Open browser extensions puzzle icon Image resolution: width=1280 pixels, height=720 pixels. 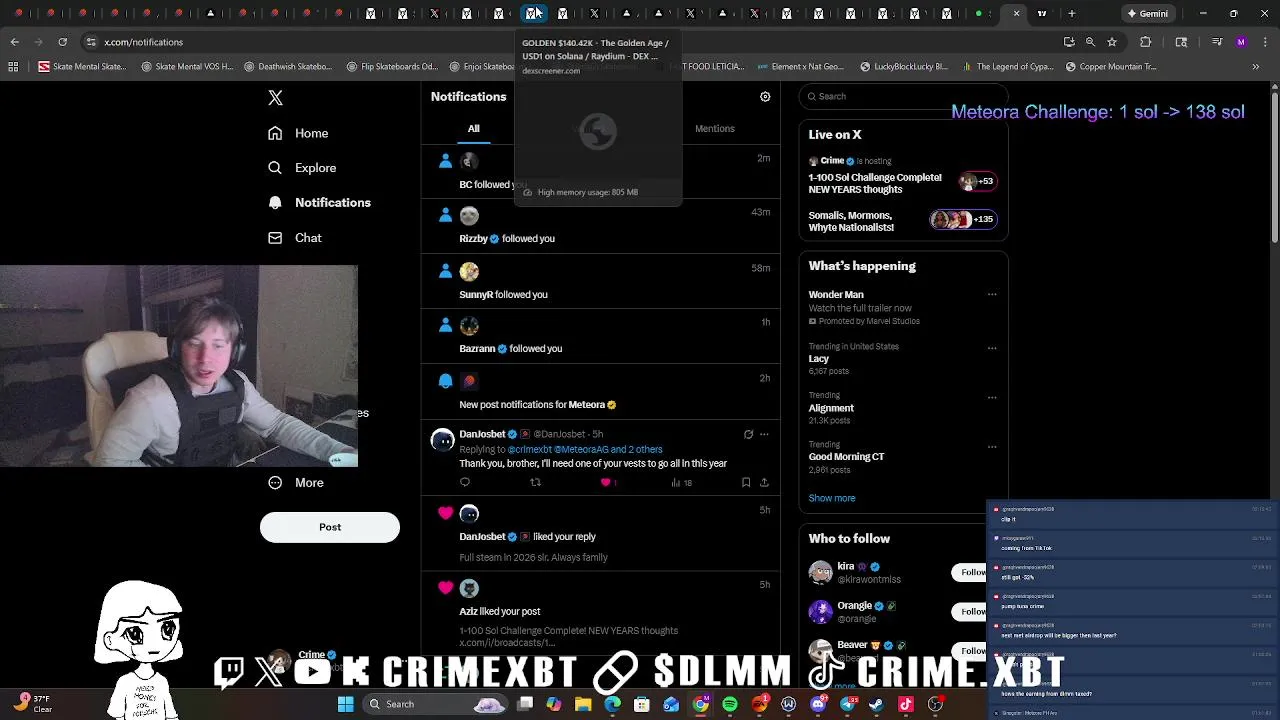pos(1146,42)
